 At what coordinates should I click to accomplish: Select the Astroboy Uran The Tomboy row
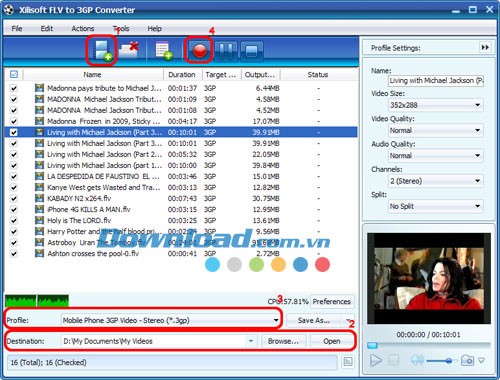click(x=181, y=242)
